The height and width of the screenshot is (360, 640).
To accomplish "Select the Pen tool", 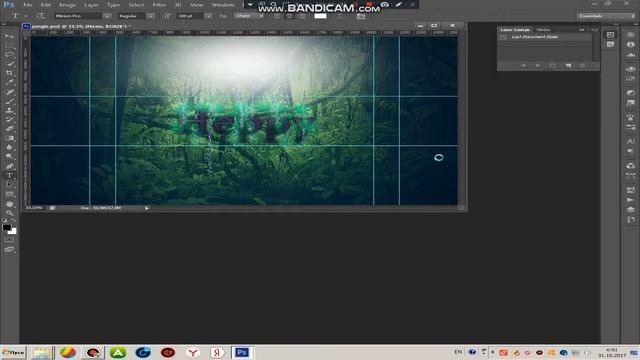I will click(x=9, y=166).
